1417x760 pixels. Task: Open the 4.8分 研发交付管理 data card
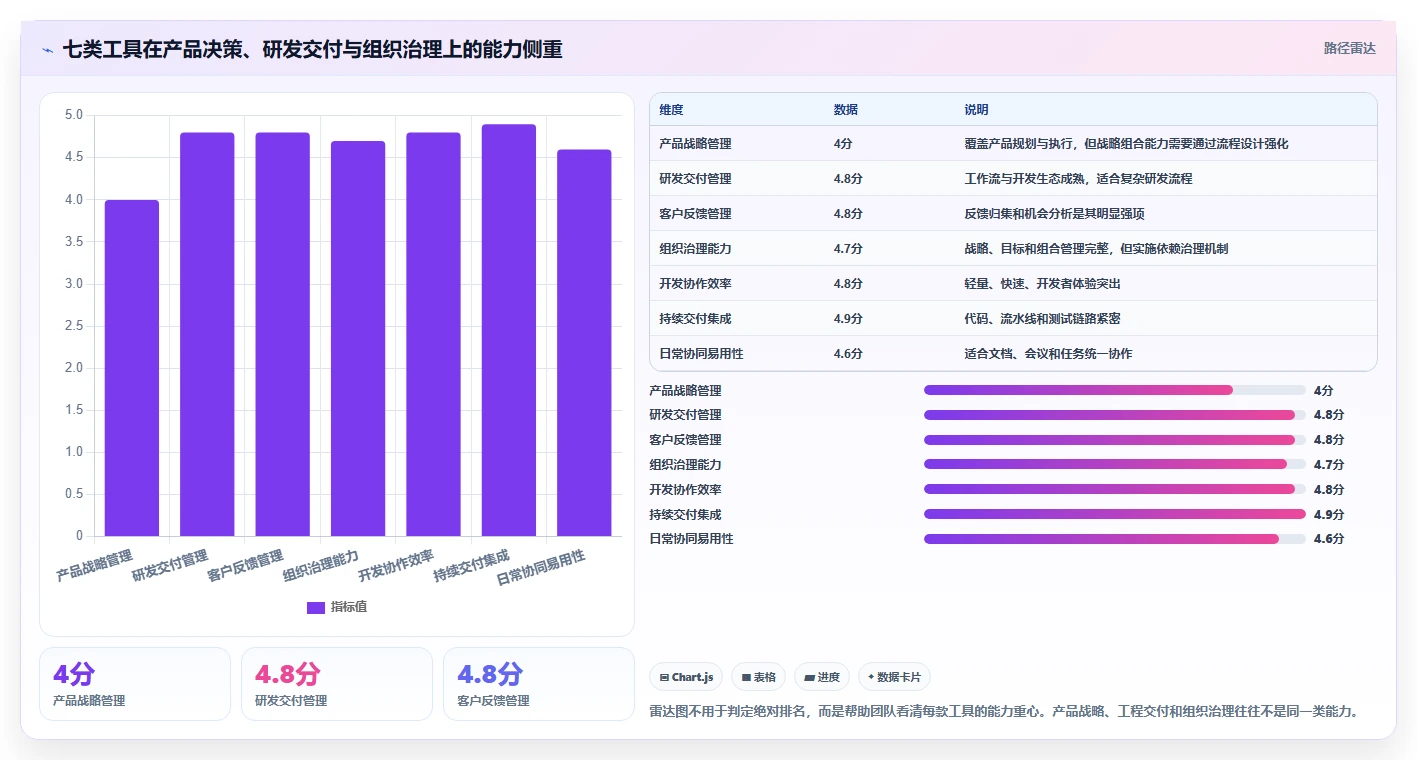(x=337, y=684)
